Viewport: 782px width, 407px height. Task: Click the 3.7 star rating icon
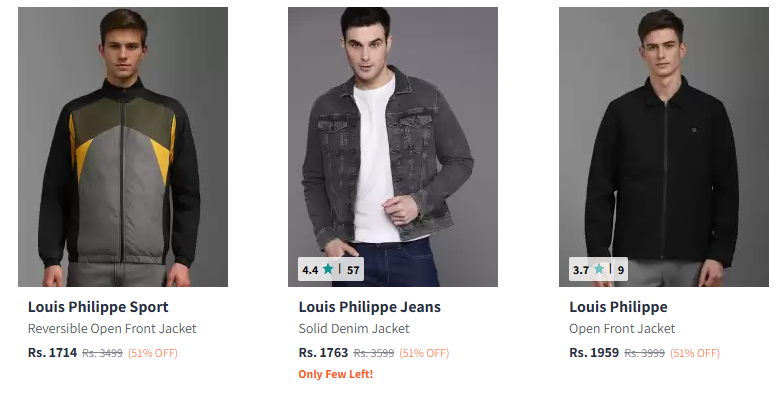pyautogui.click(x=599, y=269)
